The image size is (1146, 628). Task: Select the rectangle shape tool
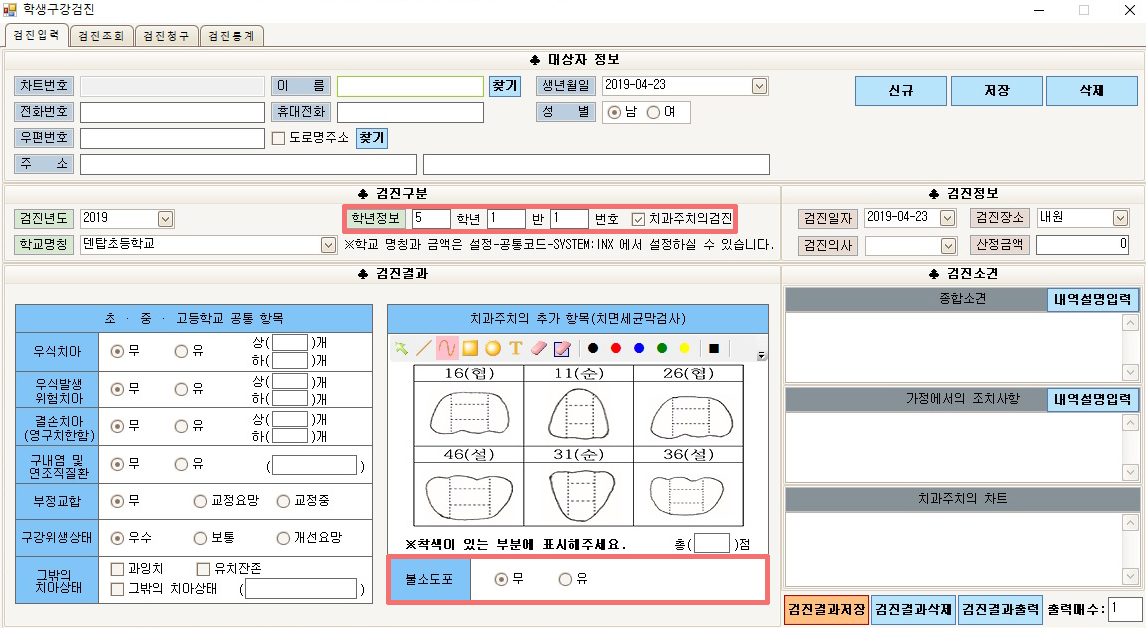pyautogui.click(x=470, y=349)
